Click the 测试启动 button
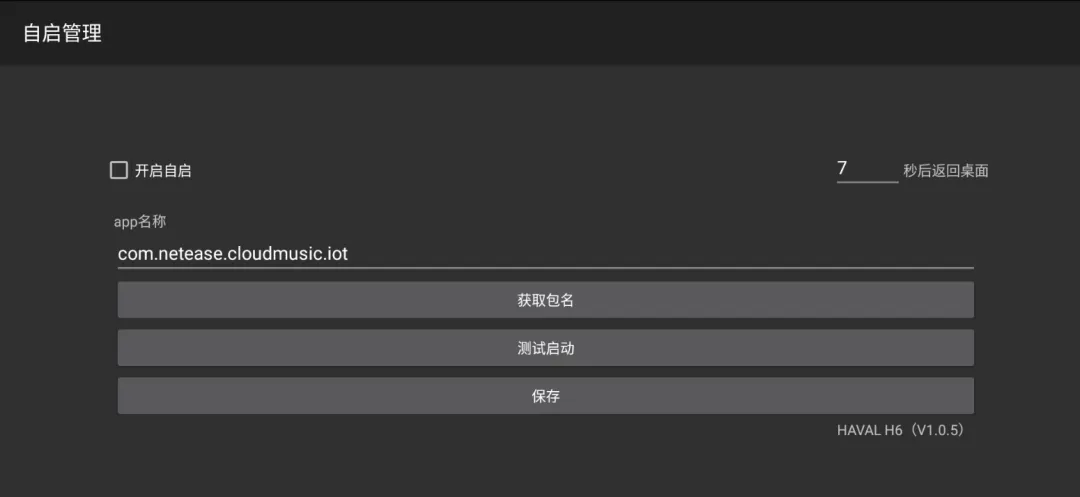The width and height of the screenshot is (1080, 497). tap(546, 348)
